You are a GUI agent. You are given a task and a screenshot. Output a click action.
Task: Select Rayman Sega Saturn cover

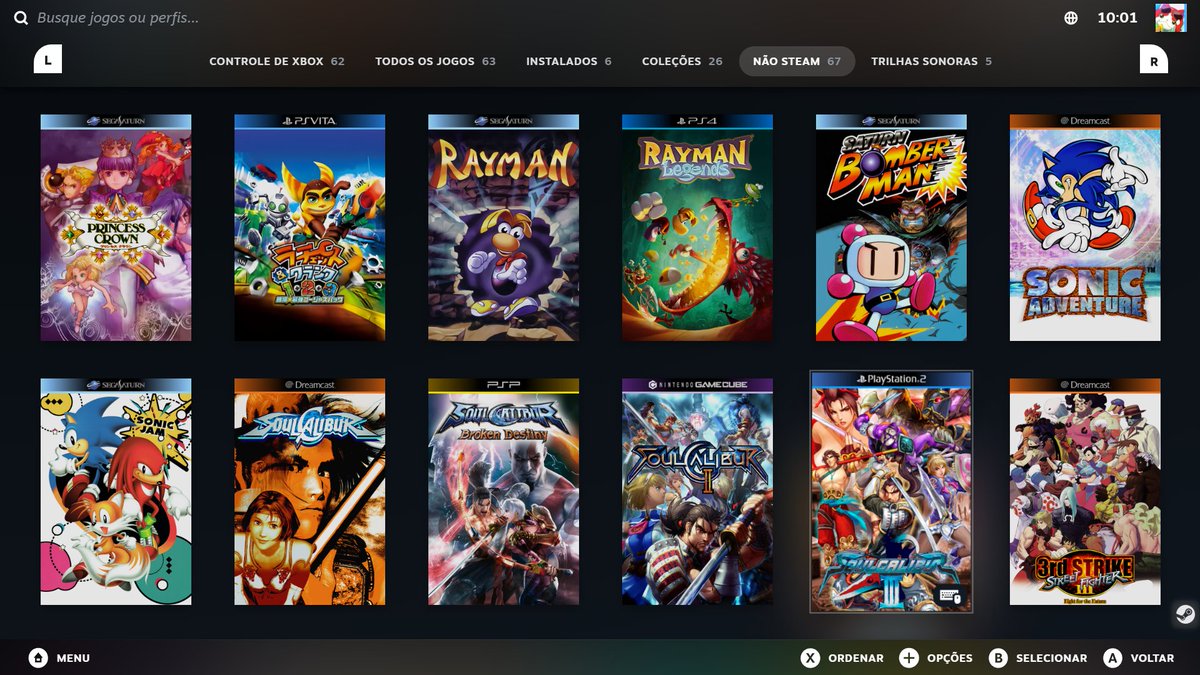504,227
